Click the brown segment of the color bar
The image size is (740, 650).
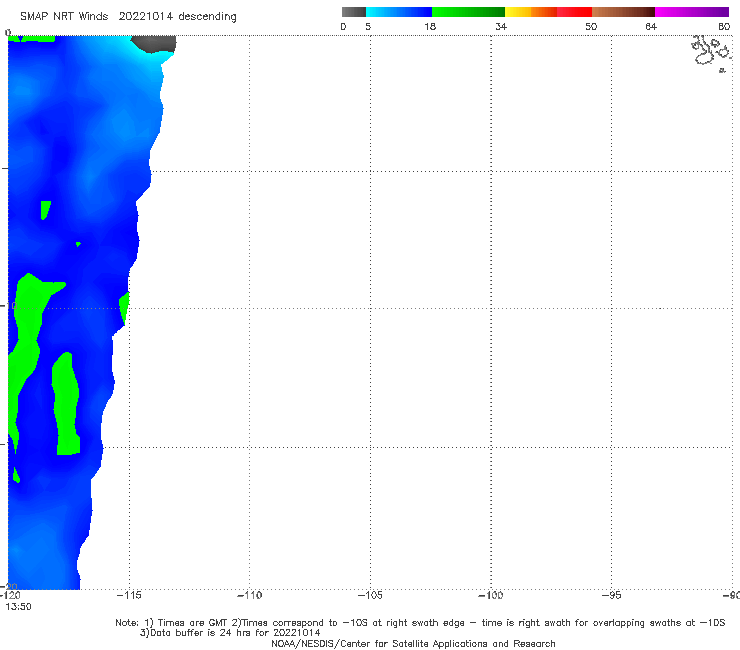[x=623, y=12]
